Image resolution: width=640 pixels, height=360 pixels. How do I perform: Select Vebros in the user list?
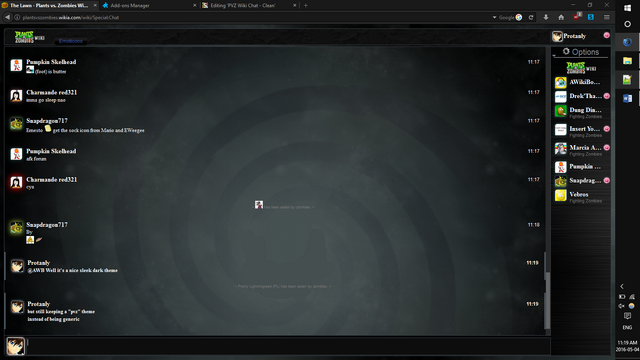click(580, 196)
